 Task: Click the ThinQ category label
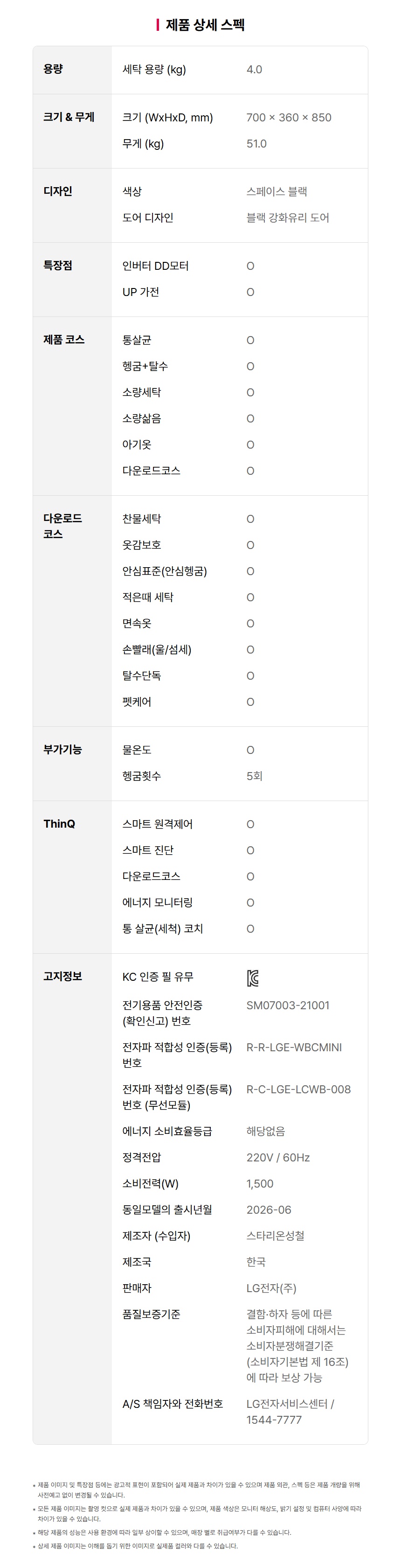pos(59,823)
